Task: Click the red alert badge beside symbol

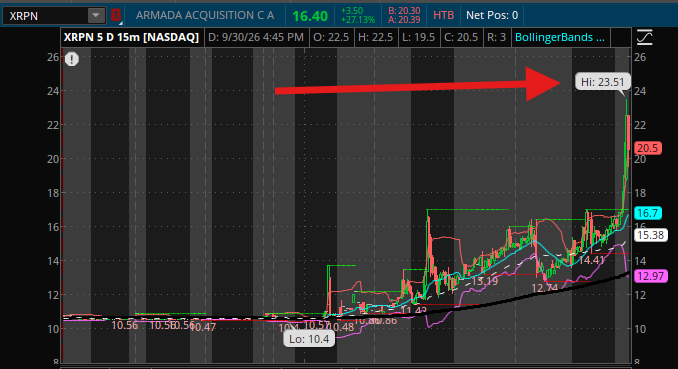Action: (115, 16)
